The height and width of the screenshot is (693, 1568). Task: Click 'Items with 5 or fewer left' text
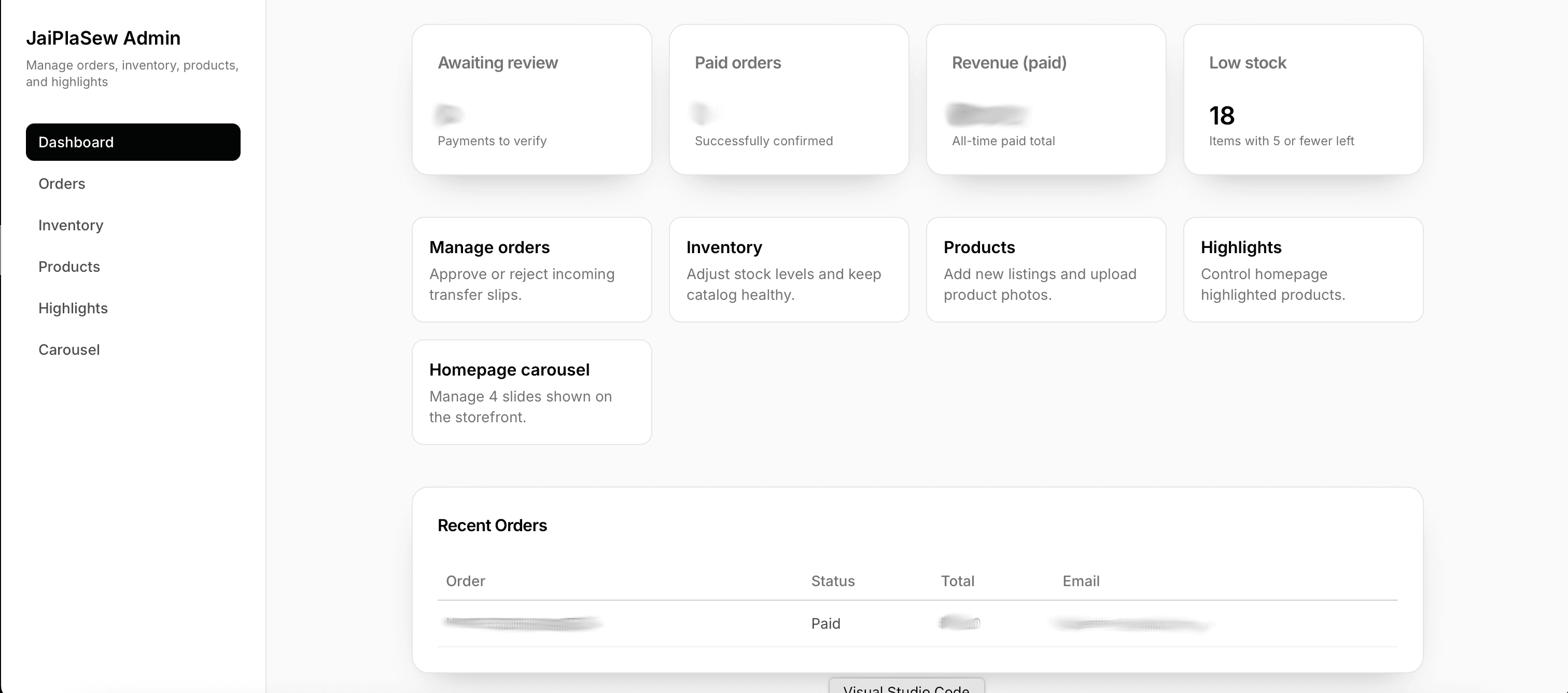point(1281,141)
